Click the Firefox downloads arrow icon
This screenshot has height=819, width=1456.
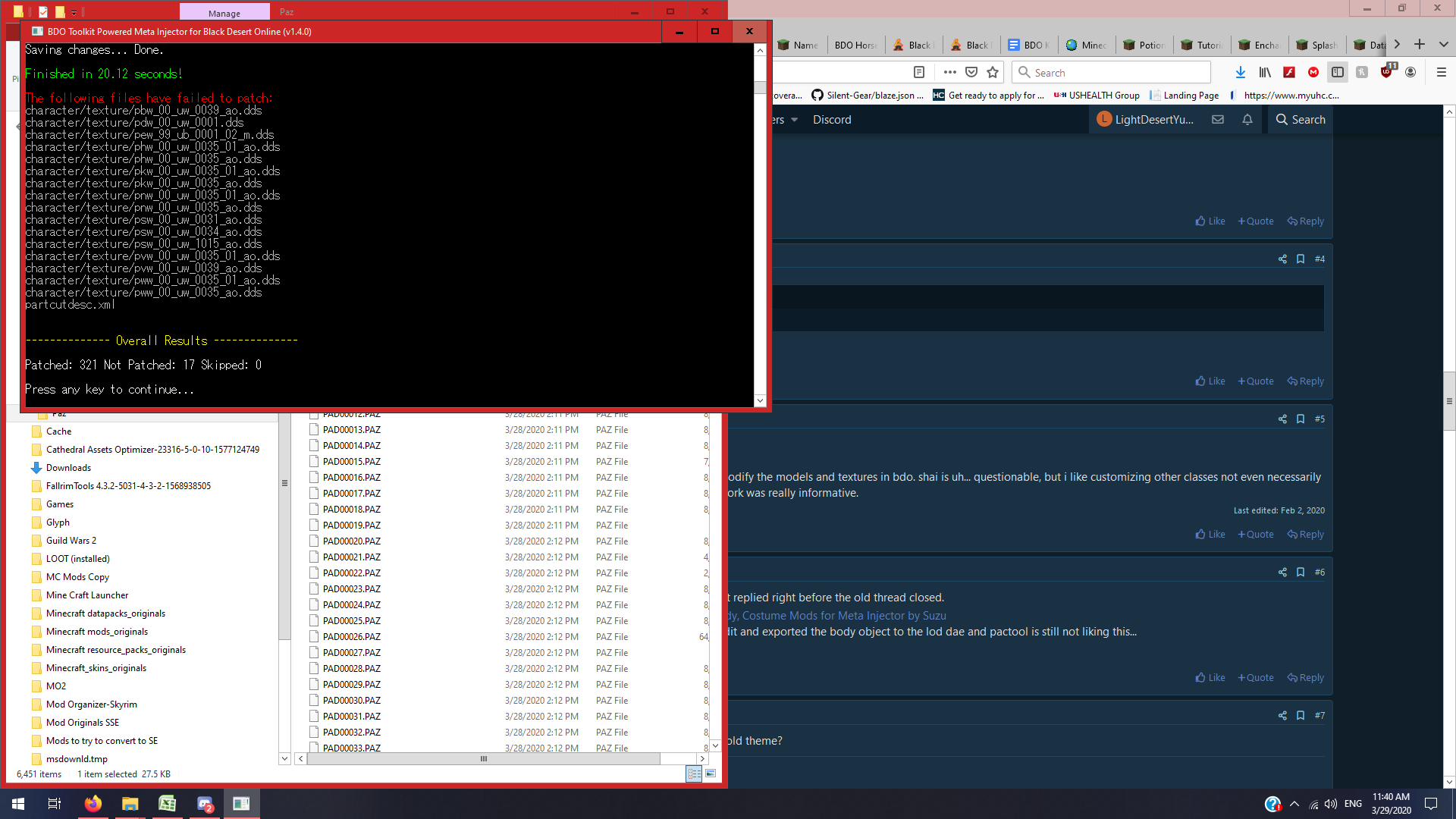click(x=1240, y=72)
